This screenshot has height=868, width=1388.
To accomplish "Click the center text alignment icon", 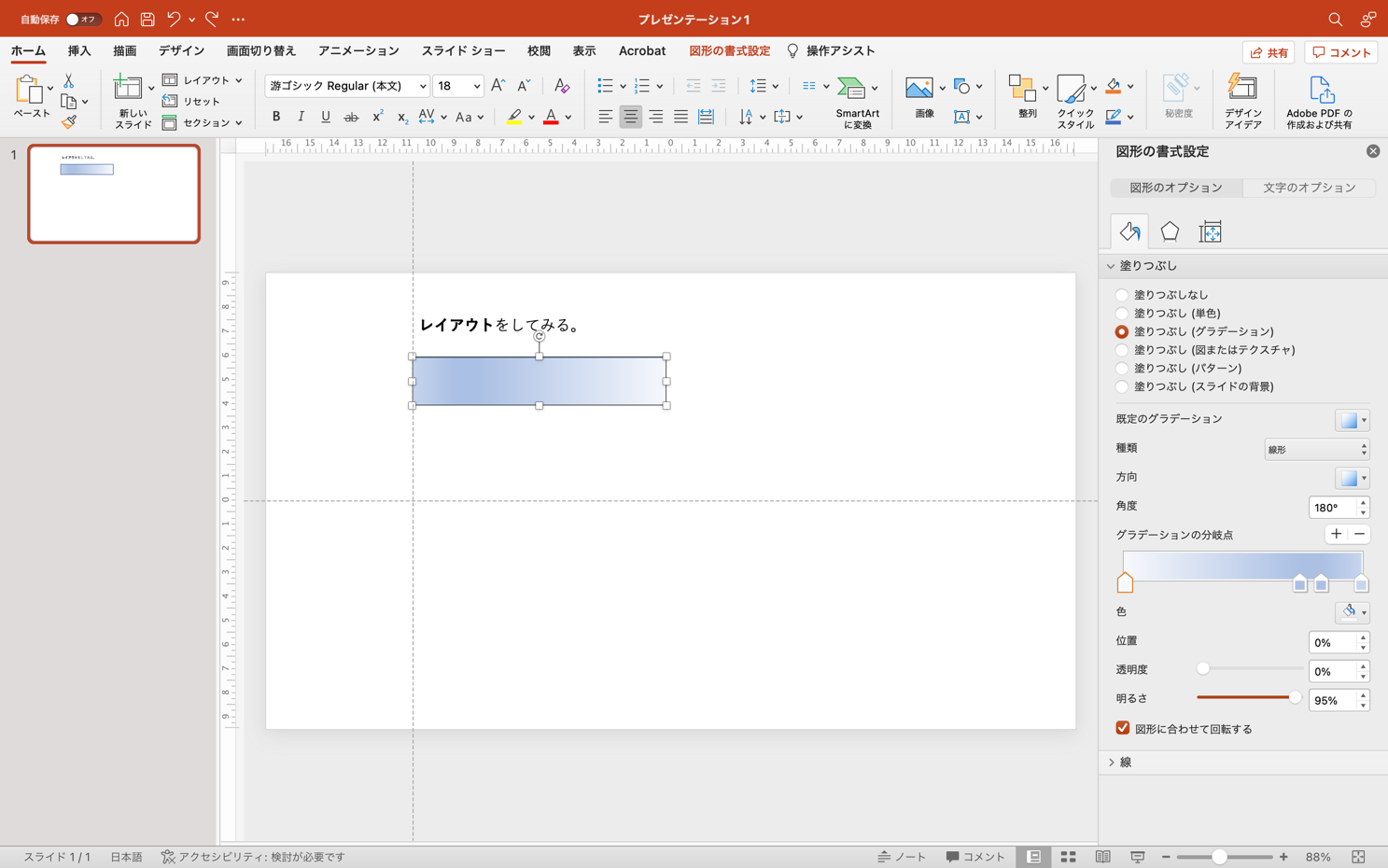I will click(x=631, y=117).
